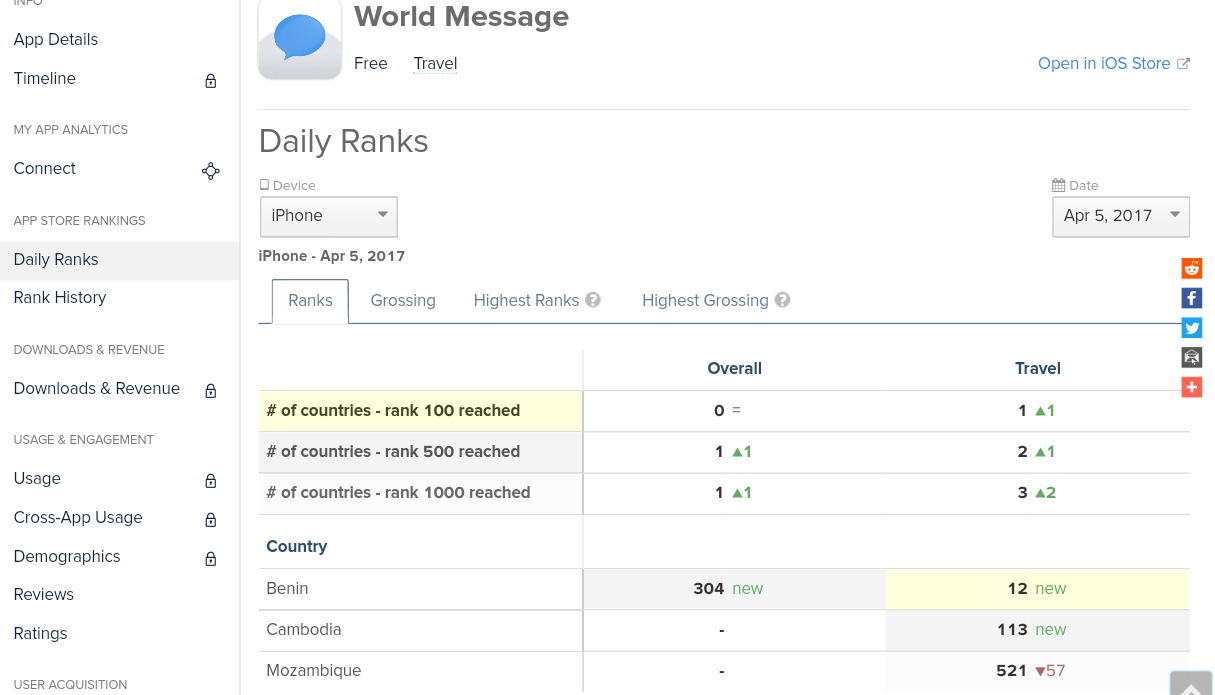Share this page on Reddit

click(x=1191, y=268)
